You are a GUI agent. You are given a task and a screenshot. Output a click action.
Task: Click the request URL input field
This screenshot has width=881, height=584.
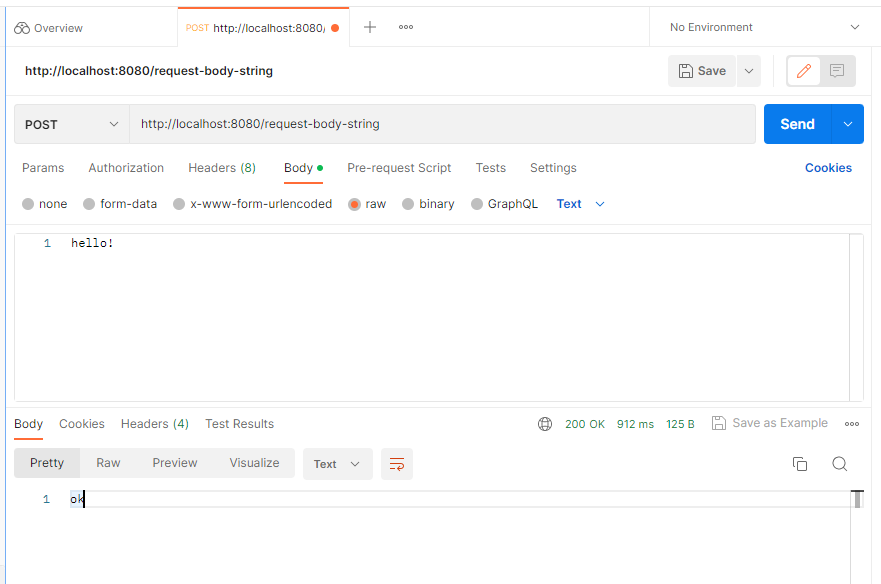pos(442,124)
